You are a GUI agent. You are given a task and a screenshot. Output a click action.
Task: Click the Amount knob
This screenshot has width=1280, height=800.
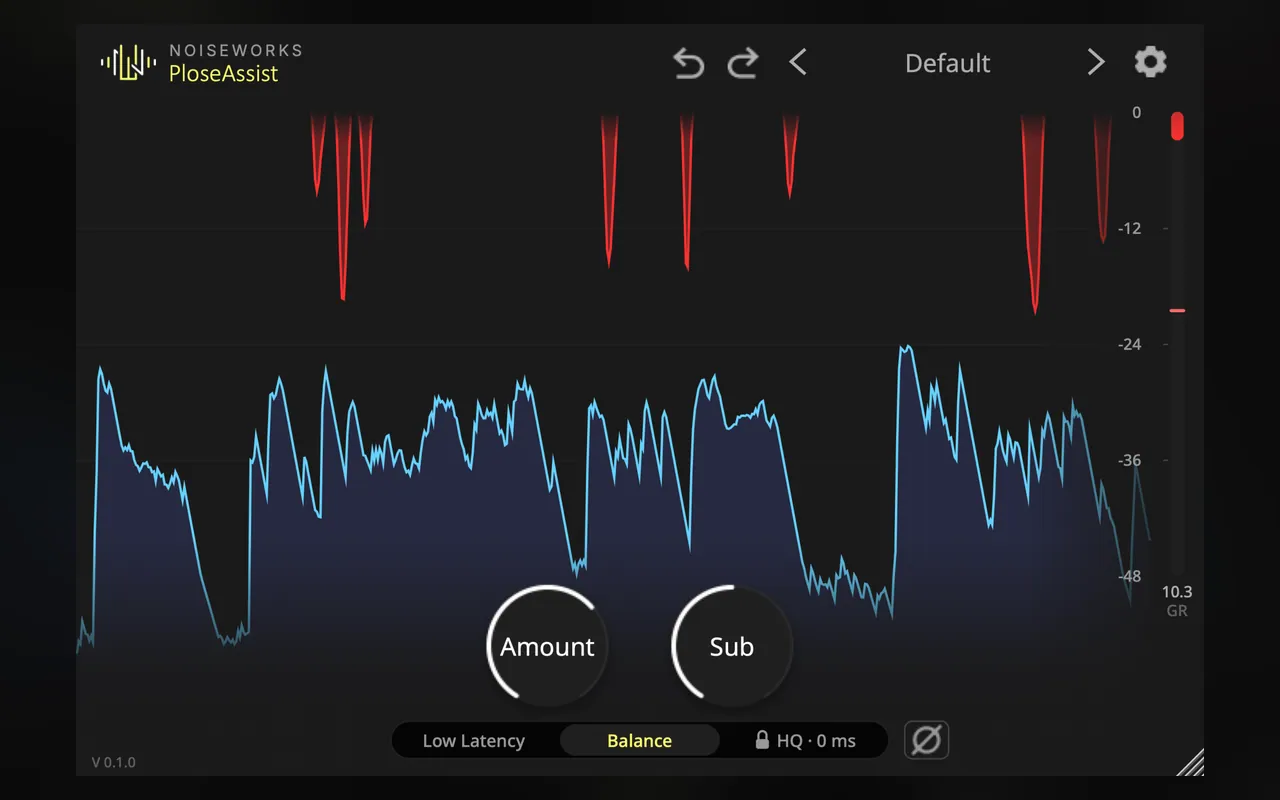point(547,645)
